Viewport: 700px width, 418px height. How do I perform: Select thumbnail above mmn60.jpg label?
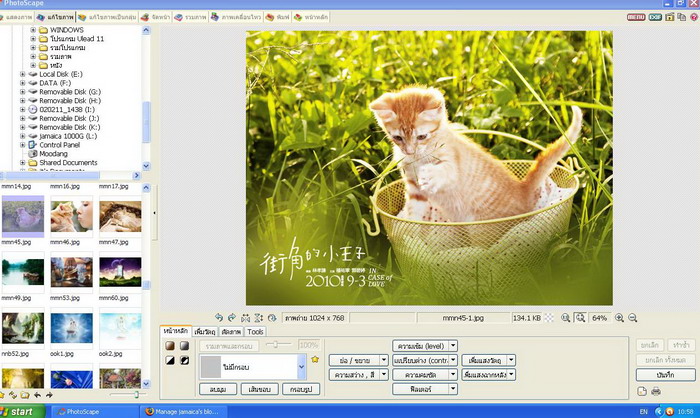pyautogui.click(x=120, y=272)
